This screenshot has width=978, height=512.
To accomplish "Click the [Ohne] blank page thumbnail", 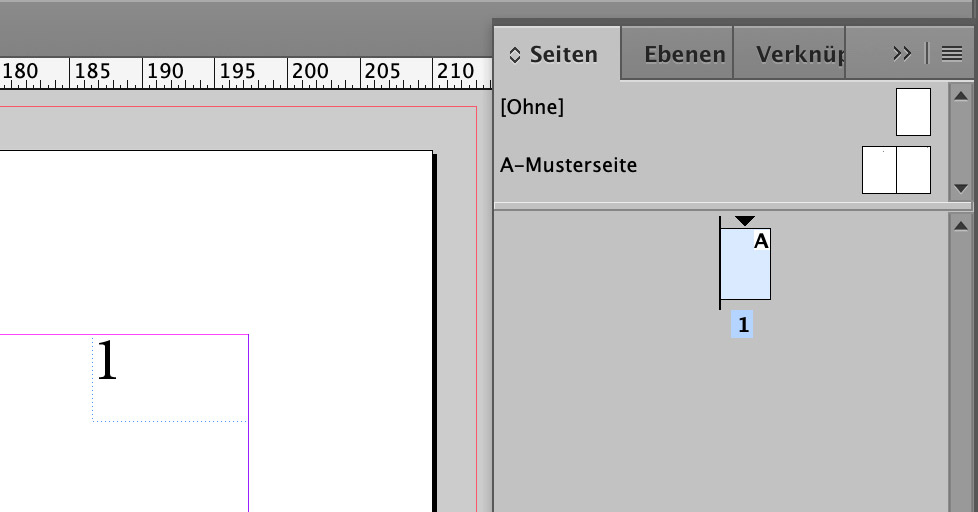I will coord(913,112).
